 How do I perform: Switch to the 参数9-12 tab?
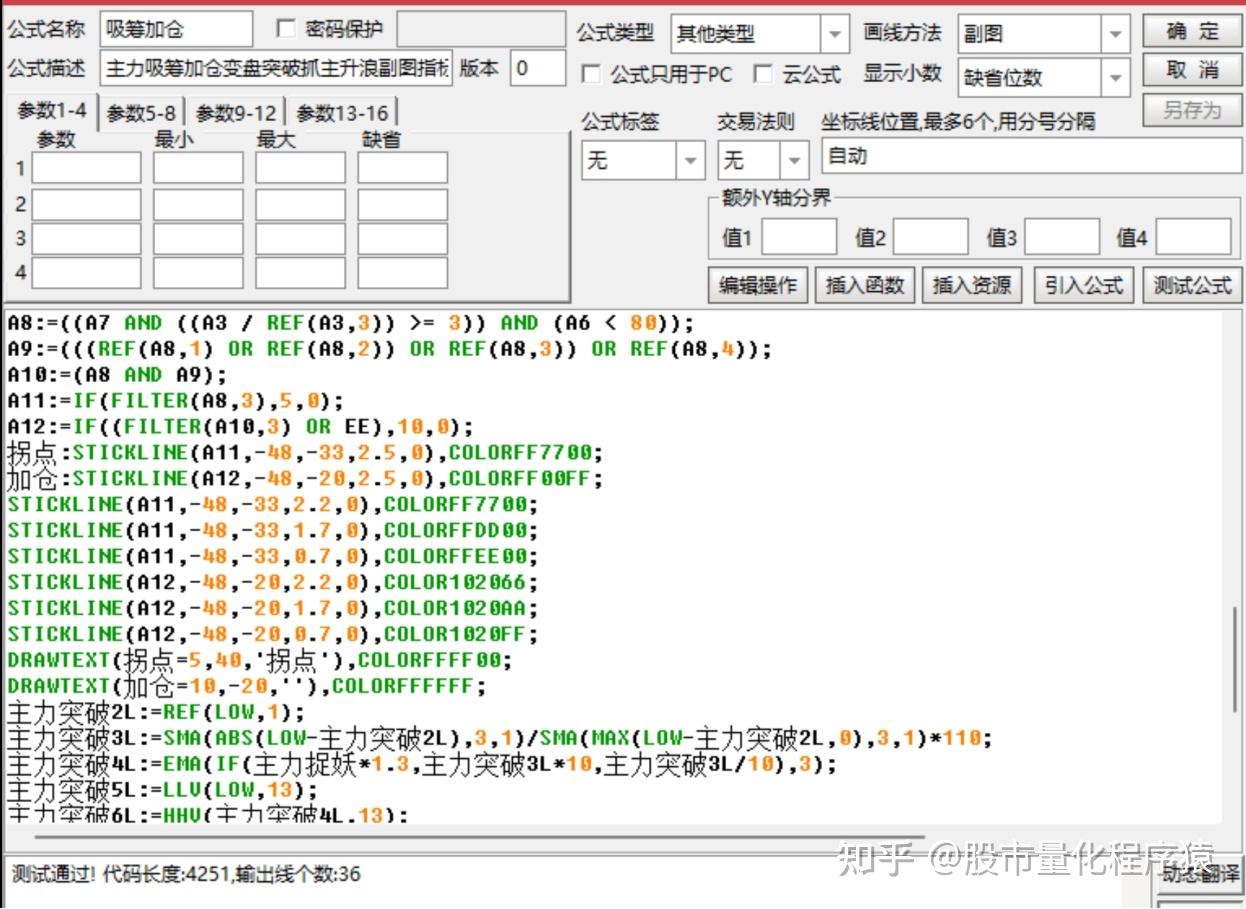click(x=235, y=114)
